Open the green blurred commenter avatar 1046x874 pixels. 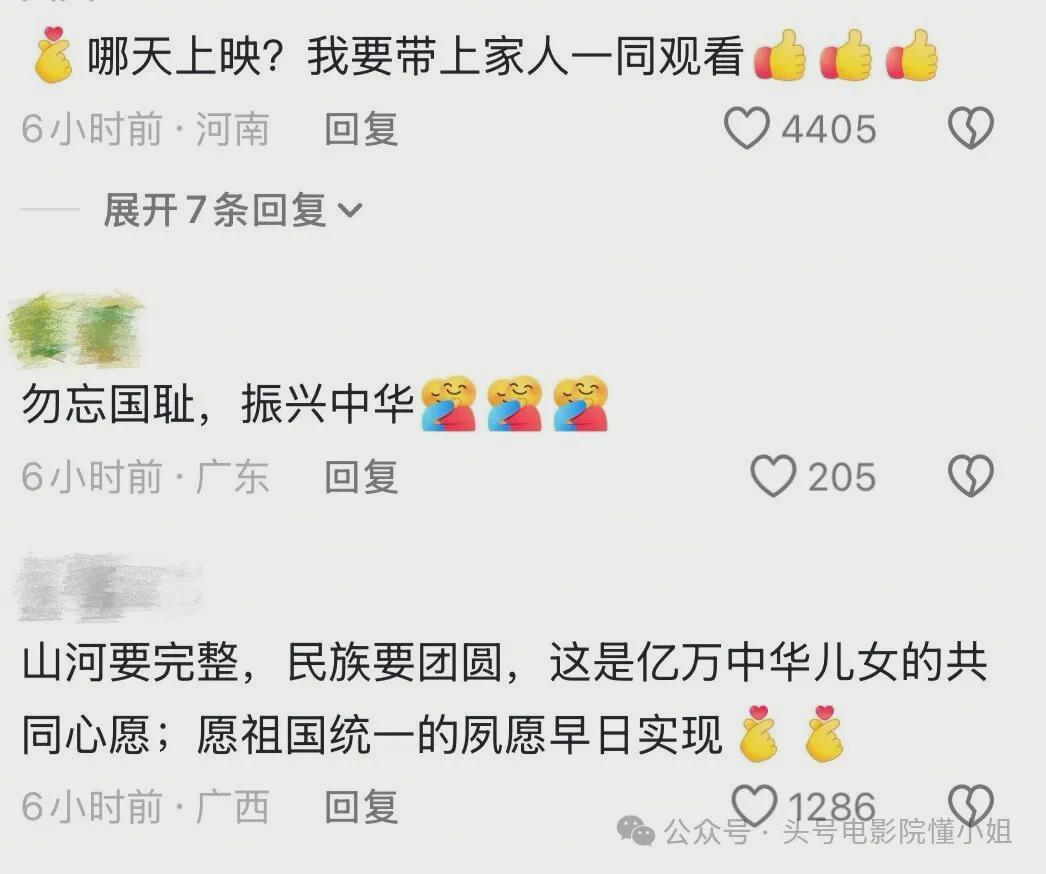click(x=75, y=330)
